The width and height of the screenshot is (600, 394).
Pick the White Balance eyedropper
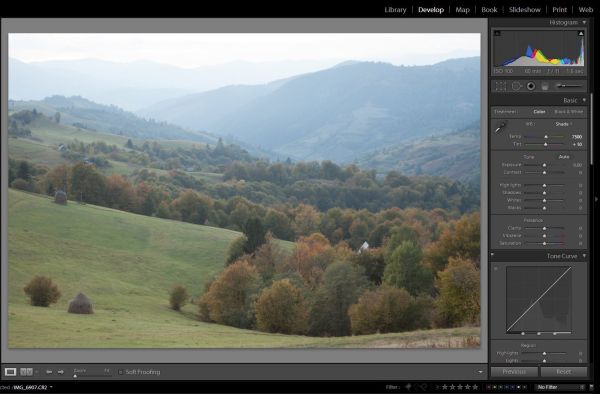[x=501, y=127]
